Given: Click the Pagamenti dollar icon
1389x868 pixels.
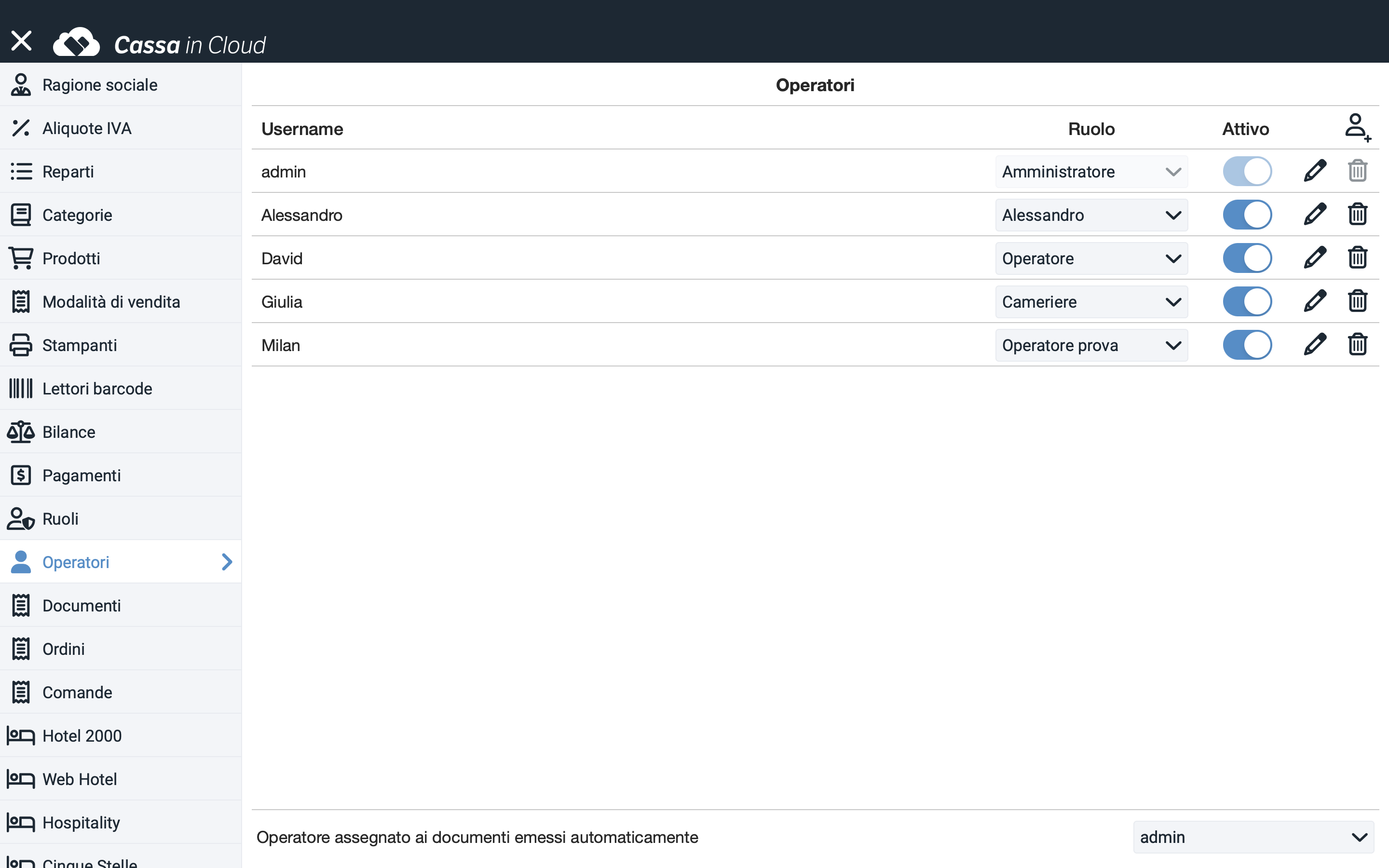Looking at the screenshot, I should (x=21, y=475).
